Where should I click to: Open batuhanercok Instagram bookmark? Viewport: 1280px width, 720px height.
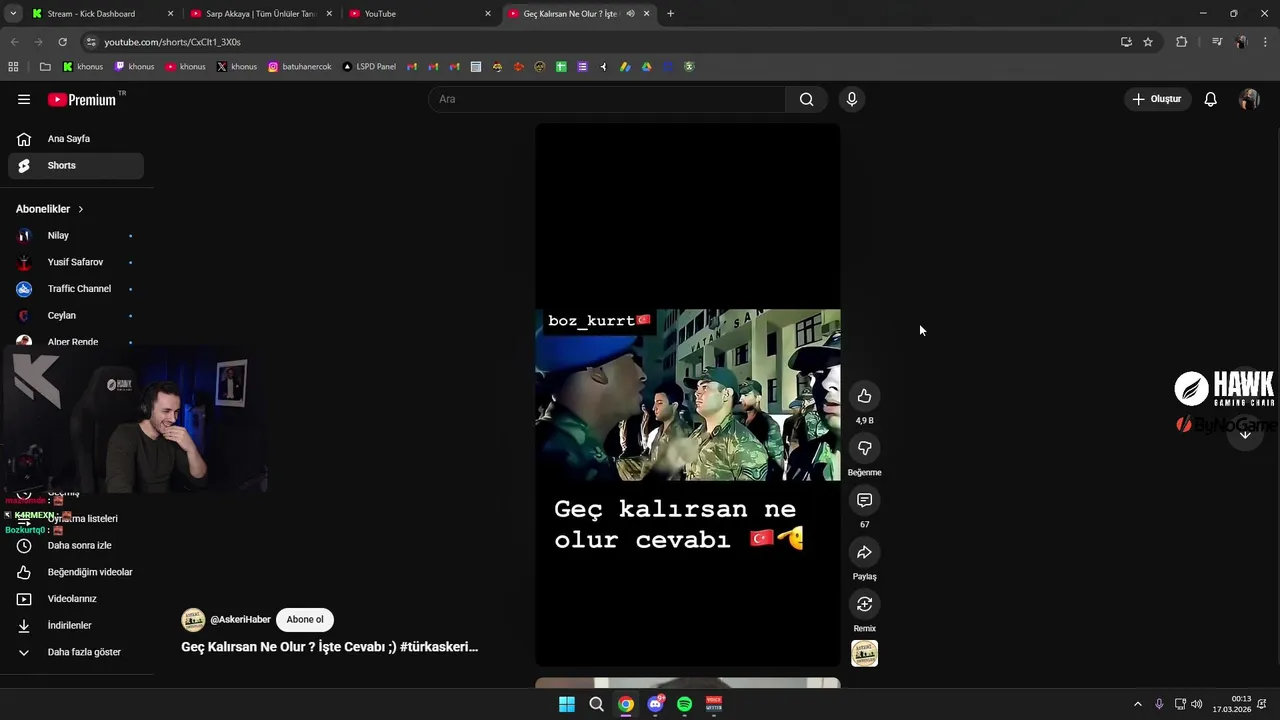point(300,67)
